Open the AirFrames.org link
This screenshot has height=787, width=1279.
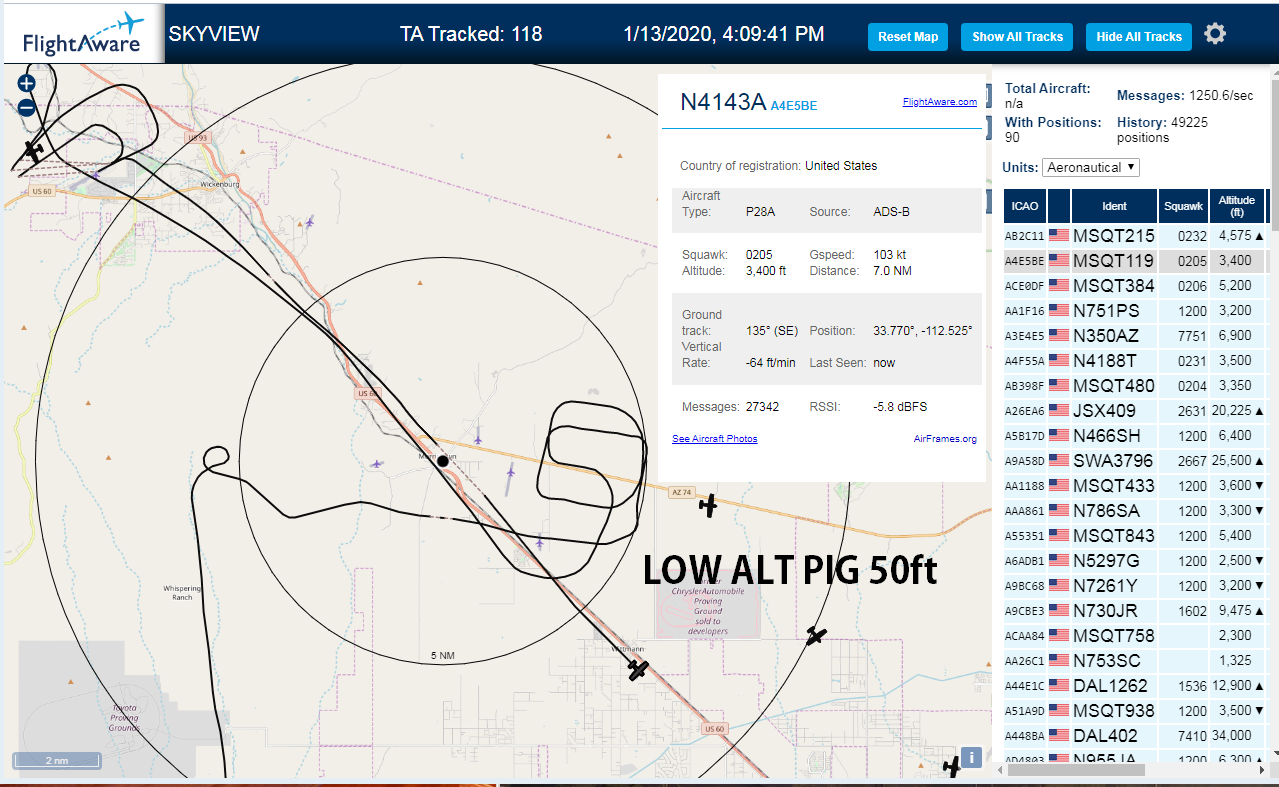[945, 439]
